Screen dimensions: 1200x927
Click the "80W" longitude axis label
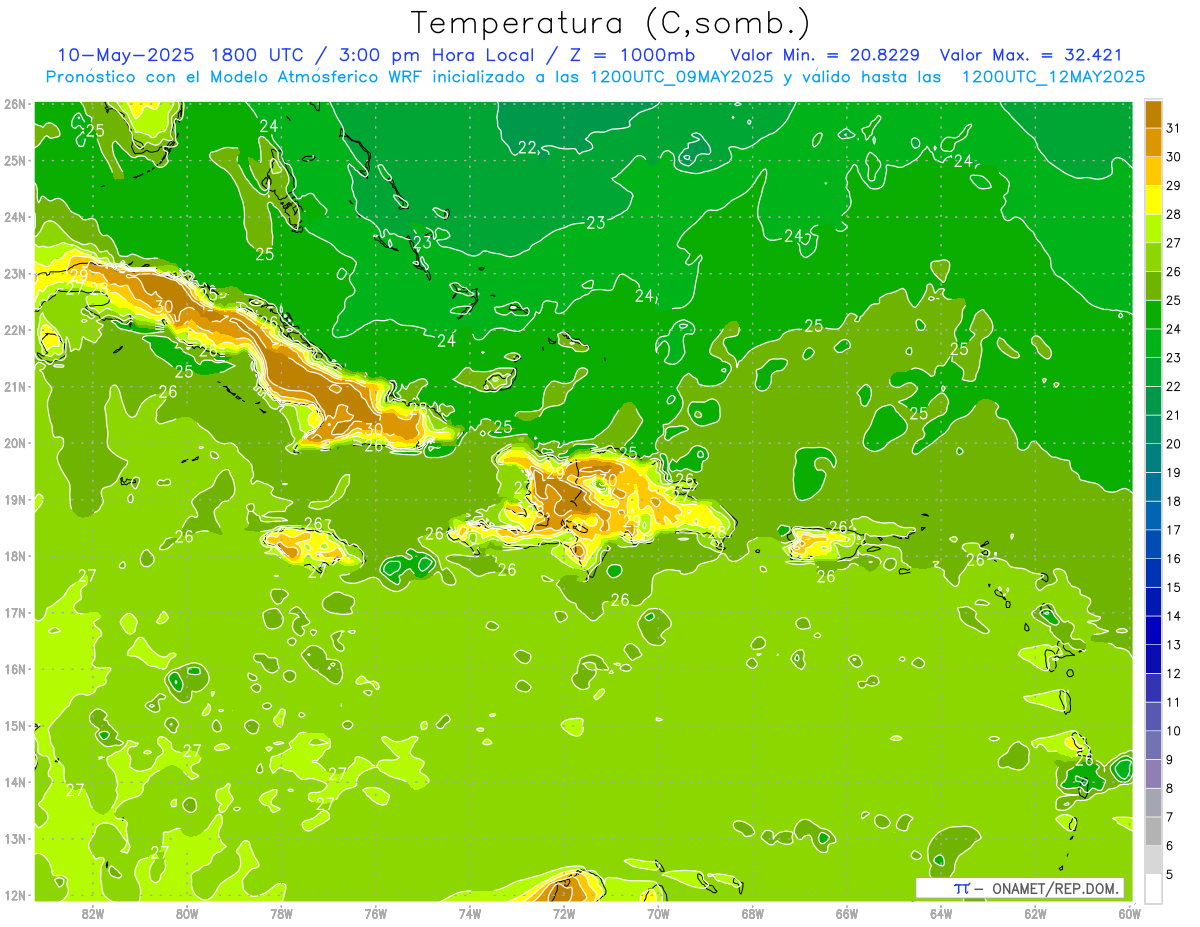[187, 913]
